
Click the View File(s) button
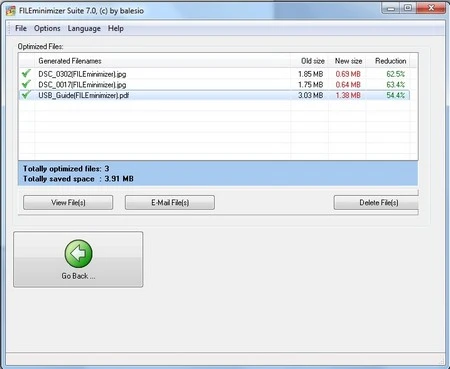pyautogui.click(x=68, y=202)
